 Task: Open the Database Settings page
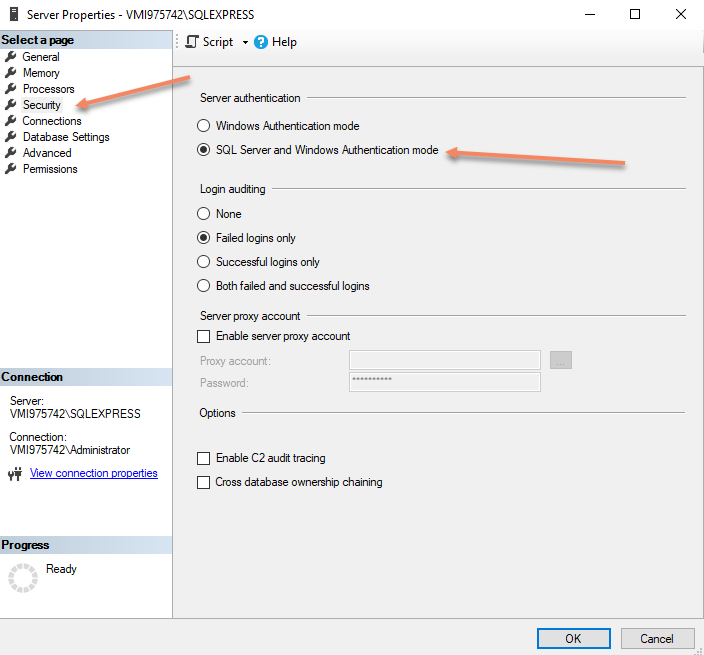(66, 137)
